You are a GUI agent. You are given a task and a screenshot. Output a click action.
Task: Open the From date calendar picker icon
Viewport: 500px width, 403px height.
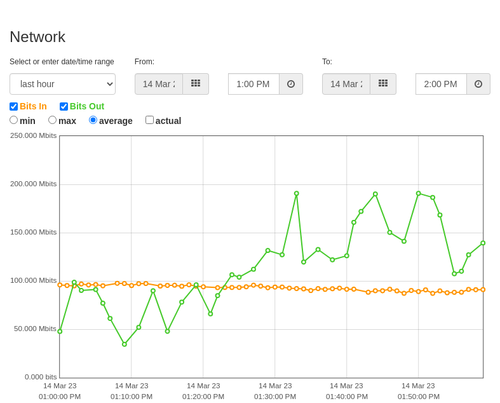click(x=196, y=84)
